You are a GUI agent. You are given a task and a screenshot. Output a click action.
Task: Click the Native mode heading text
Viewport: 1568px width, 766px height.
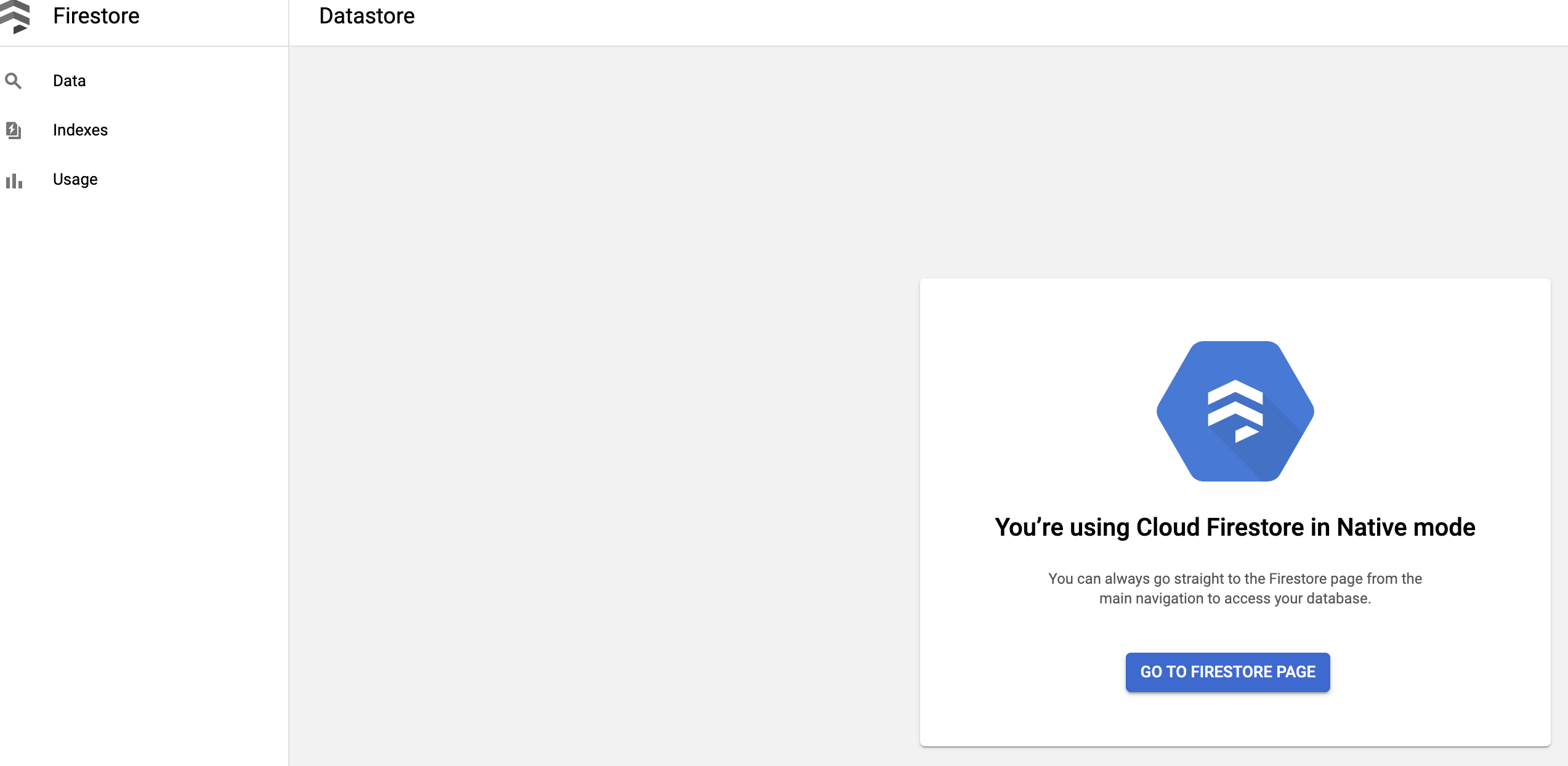tap(1234, 527)
